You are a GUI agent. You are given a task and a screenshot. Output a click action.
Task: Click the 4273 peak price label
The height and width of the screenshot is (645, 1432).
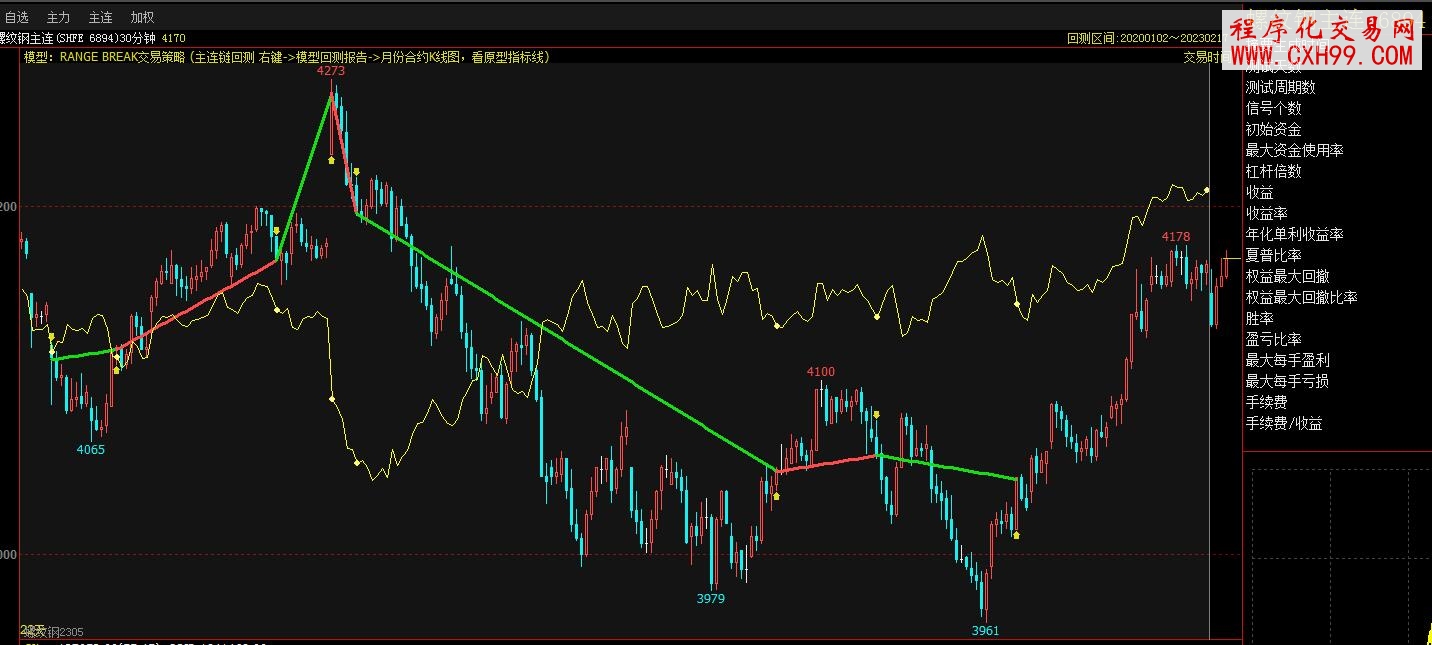[331, 71]
